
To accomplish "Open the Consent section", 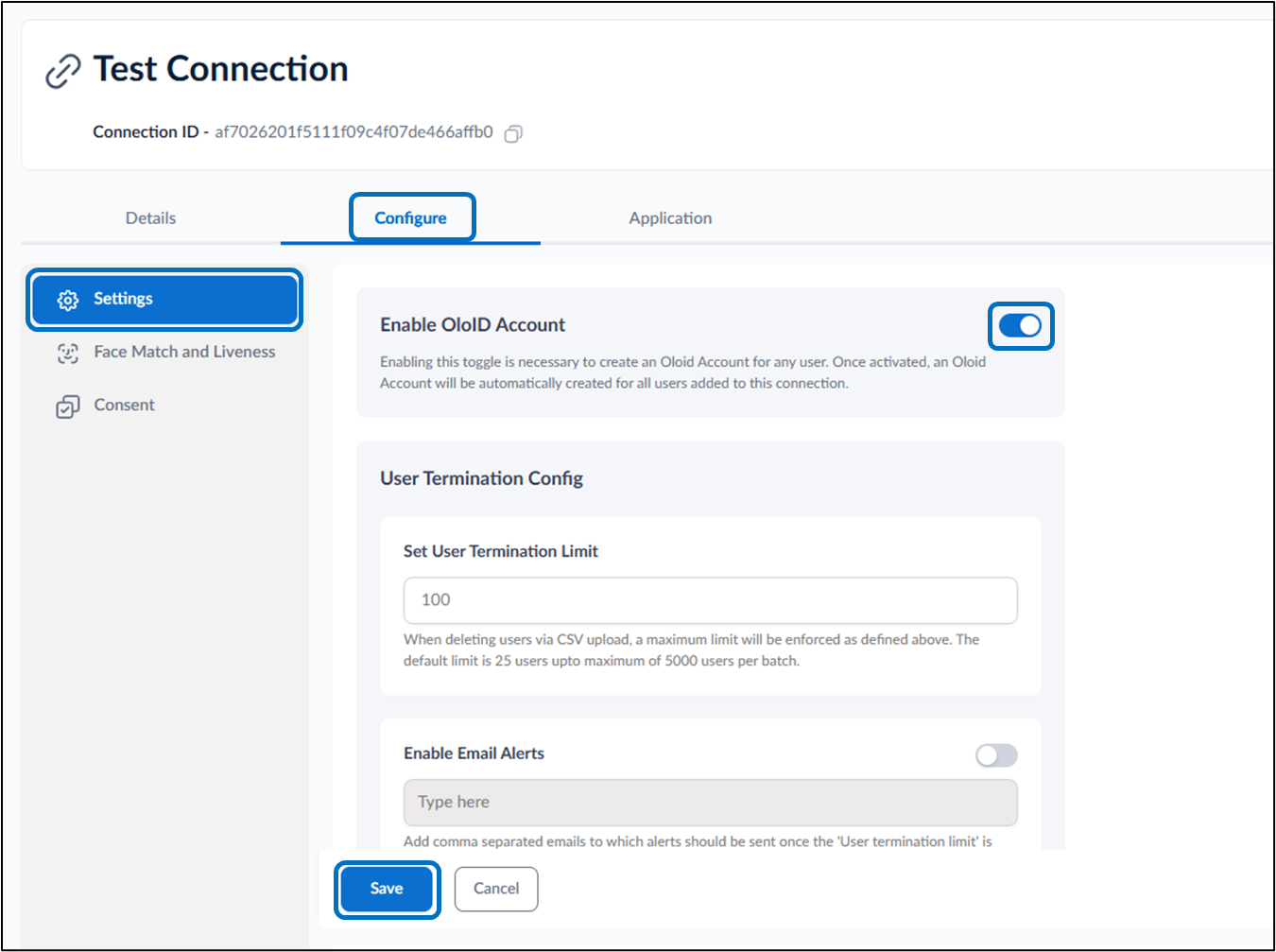I will pyautogui.click(x=164, y=405).
